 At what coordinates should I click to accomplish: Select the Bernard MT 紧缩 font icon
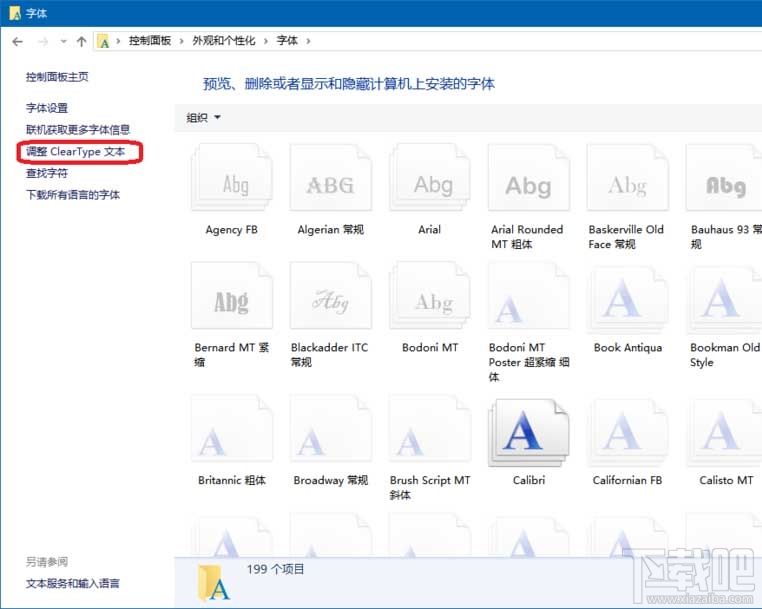(232, 296)
